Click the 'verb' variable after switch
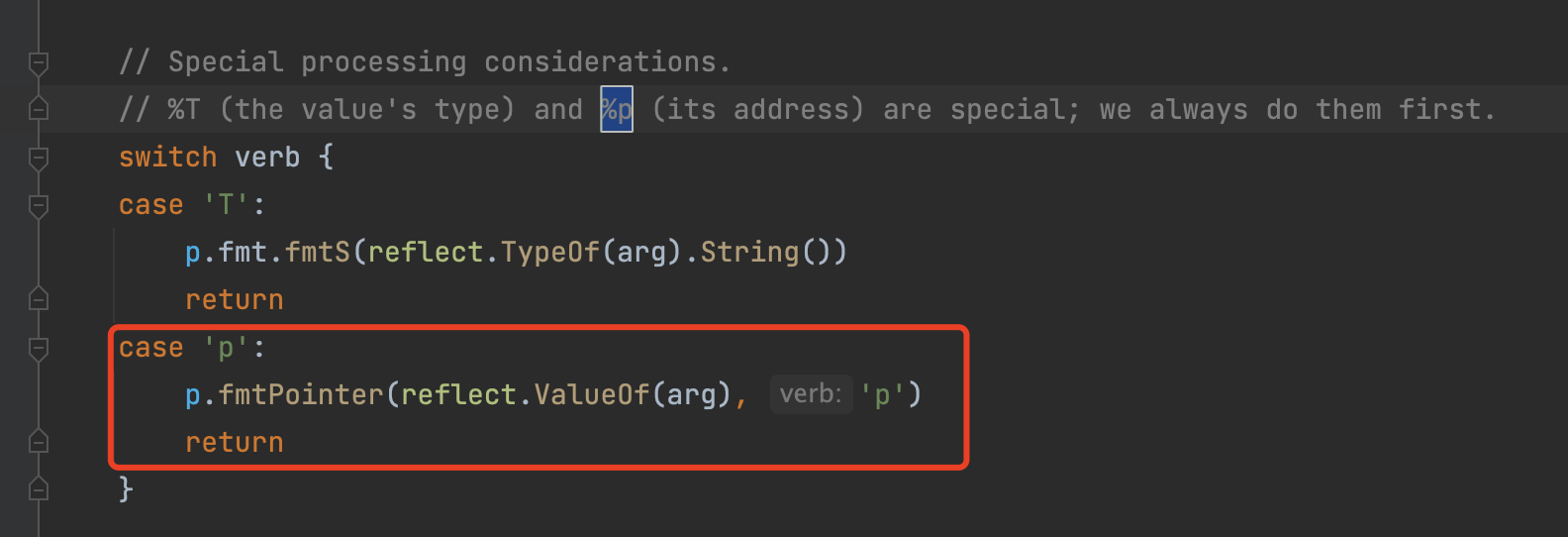This screenshot has width=1568, height=537. pyautogui.click(x=267, y=158)
